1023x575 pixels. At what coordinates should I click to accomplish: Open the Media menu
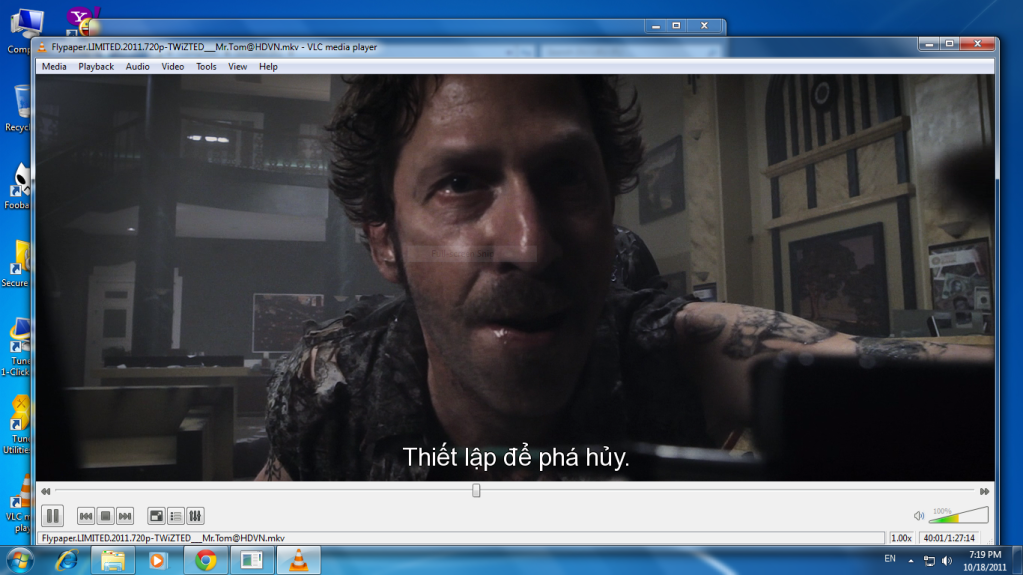54,67
